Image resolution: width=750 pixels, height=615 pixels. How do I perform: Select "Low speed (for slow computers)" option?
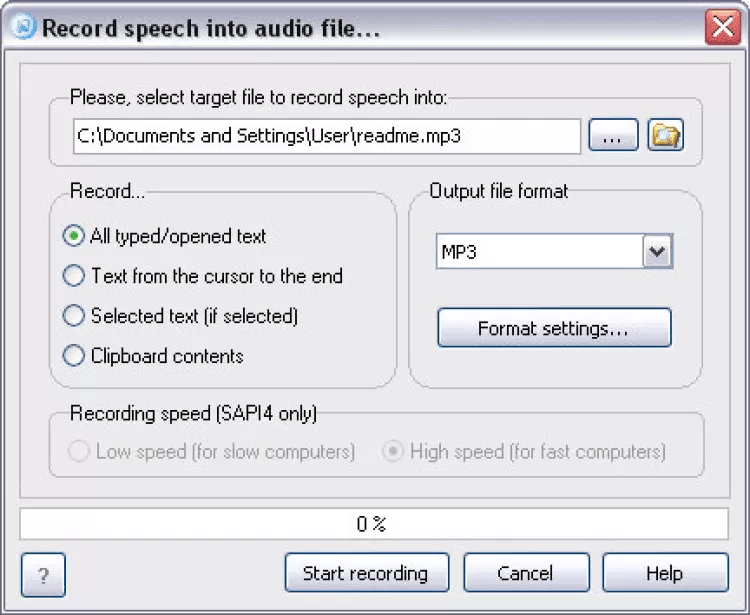[78, 452]
